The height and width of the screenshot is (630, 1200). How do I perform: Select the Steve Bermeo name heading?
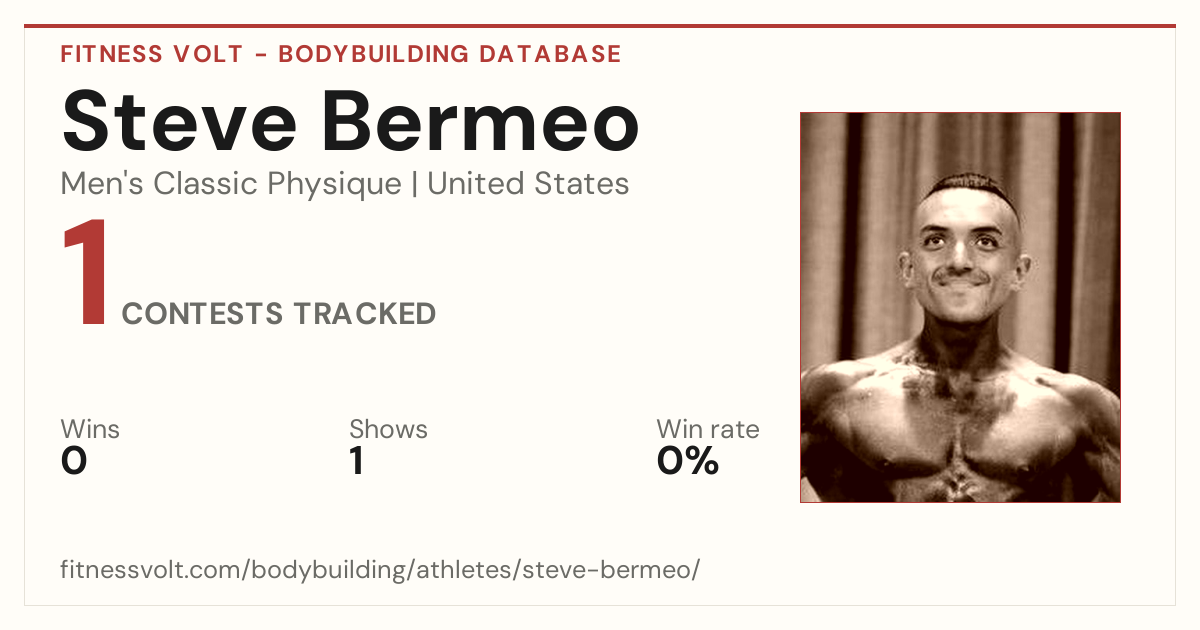tap(350, 122)
